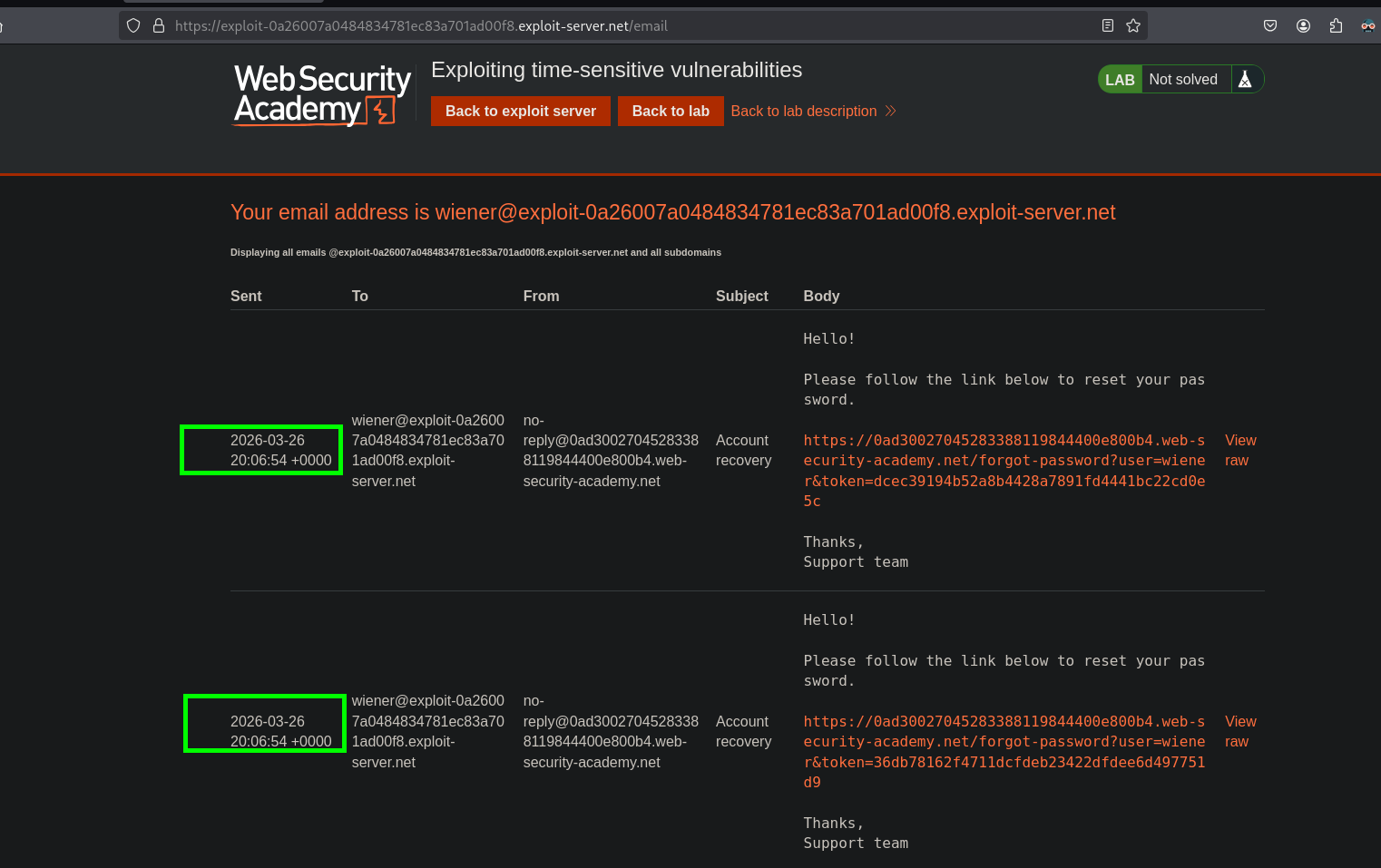Click the Web Security Academy logo

coord(321,94)
